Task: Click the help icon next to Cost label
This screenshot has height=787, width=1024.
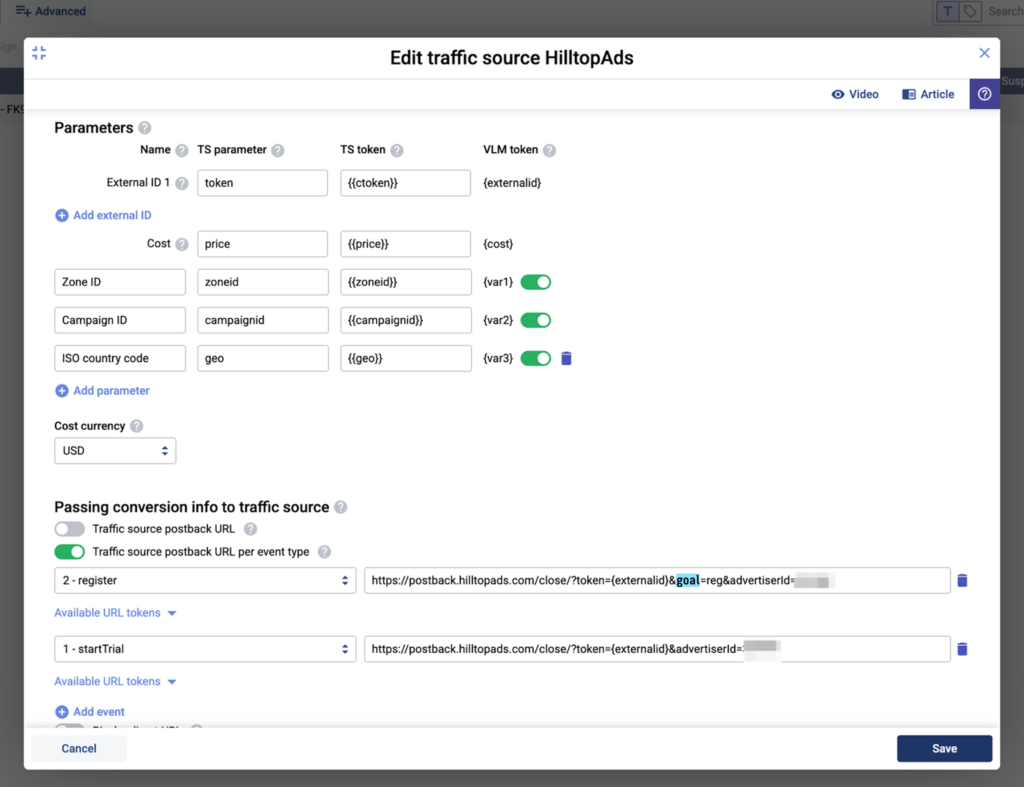Action: (x=182, y=244)
